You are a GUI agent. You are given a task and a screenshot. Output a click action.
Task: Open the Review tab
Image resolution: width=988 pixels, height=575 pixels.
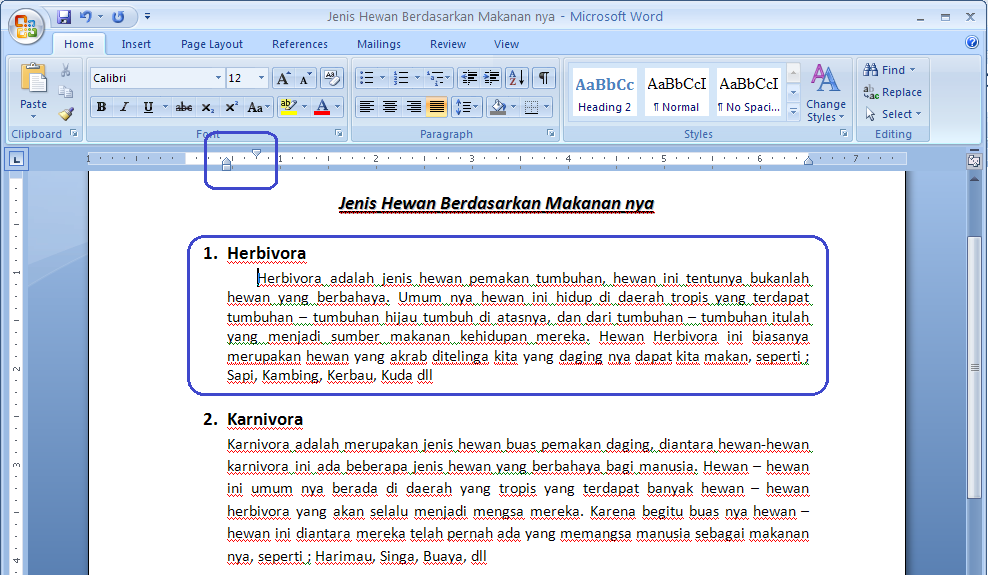pos(448,44)
